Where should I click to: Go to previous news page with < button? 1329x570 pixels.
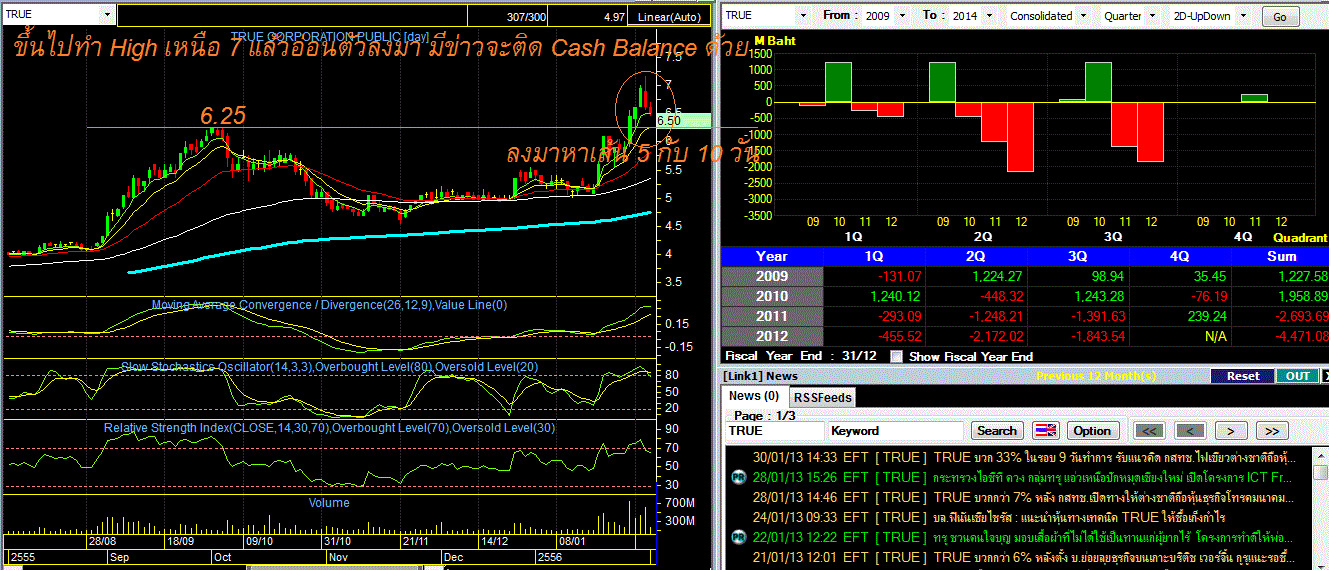pyautogui.click(x=1190, y=430)
